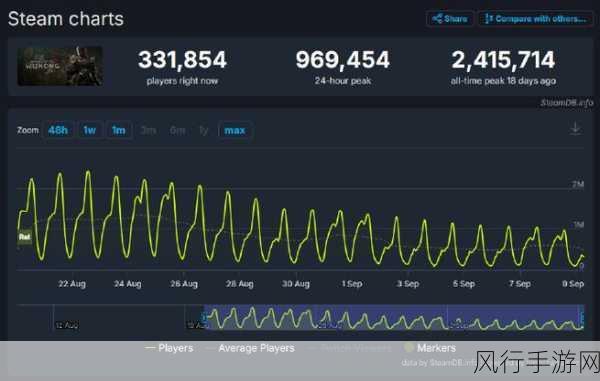Download the chart via arrow icon
Viewport: 600px width, 381px height.
coord(575,129)
